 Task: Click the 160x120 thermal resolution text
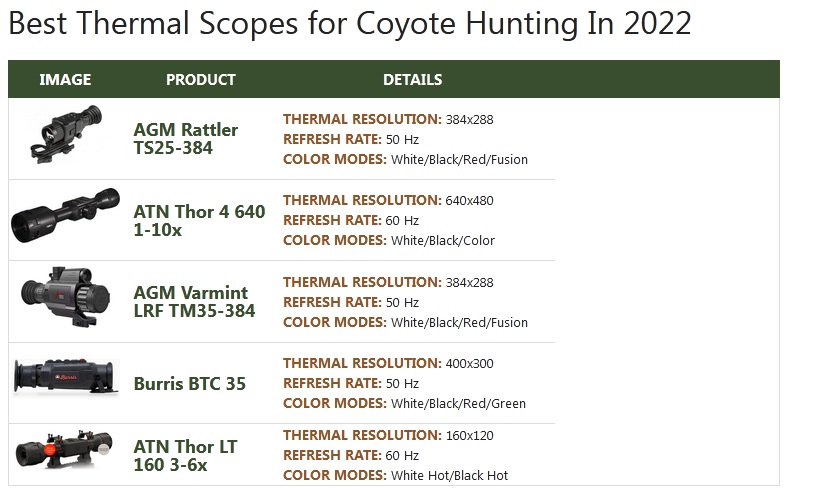click(x=469, y=436)
